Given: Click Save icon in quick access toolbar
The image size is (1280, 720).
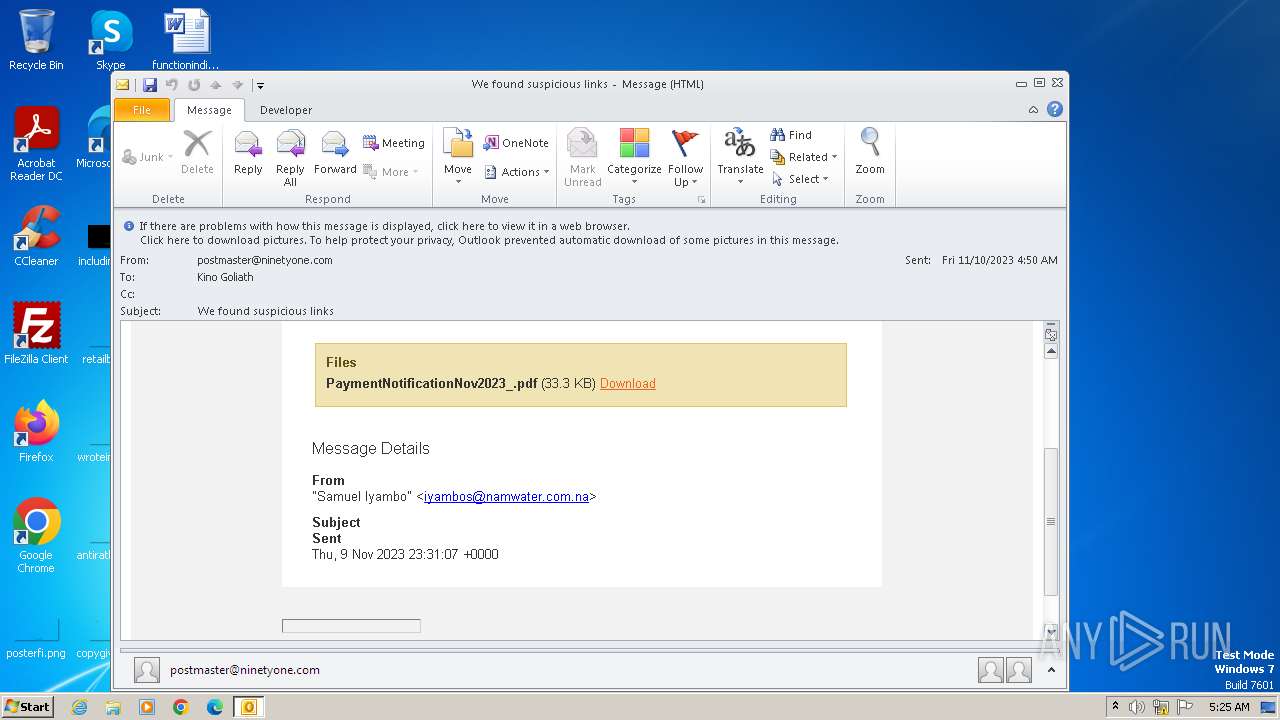Looking at the screenshot, I should [150, 85].
